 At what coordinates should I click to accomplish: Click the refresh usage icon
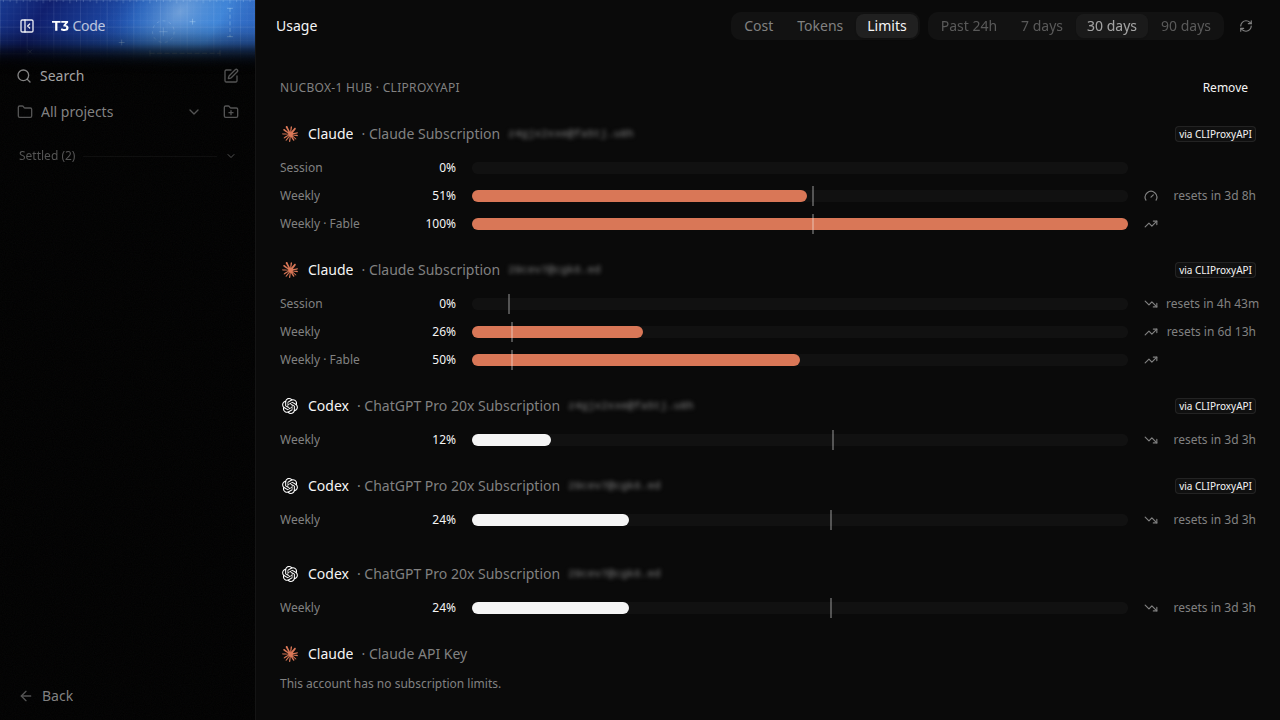(x=1246, y=26)
